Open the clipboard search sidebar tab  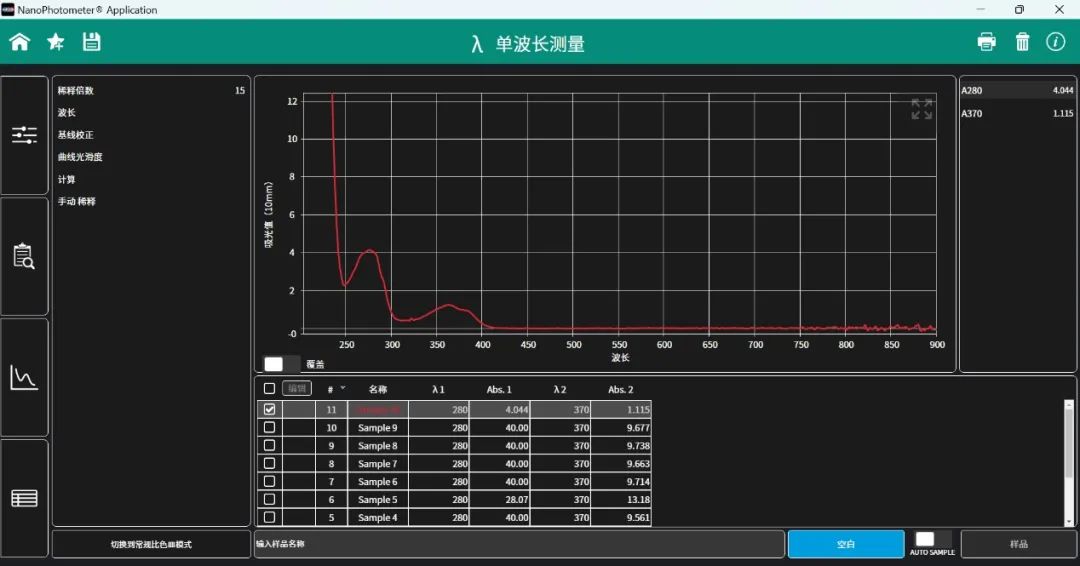coord(24,256)
